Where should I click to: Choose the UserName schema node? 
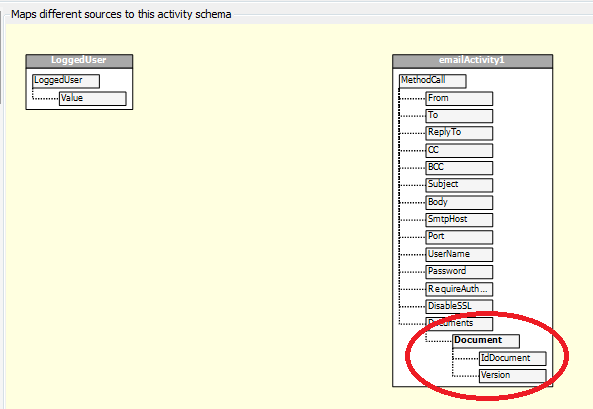(459, 255)
